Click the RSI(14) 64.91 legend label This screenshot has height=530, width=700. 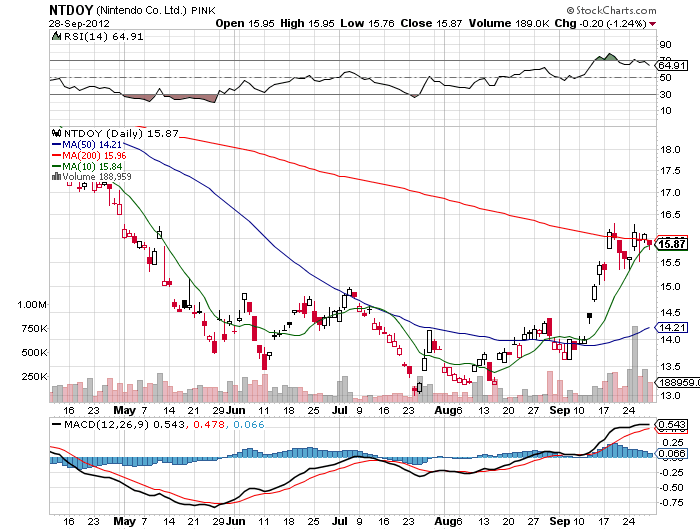point(104,36)
